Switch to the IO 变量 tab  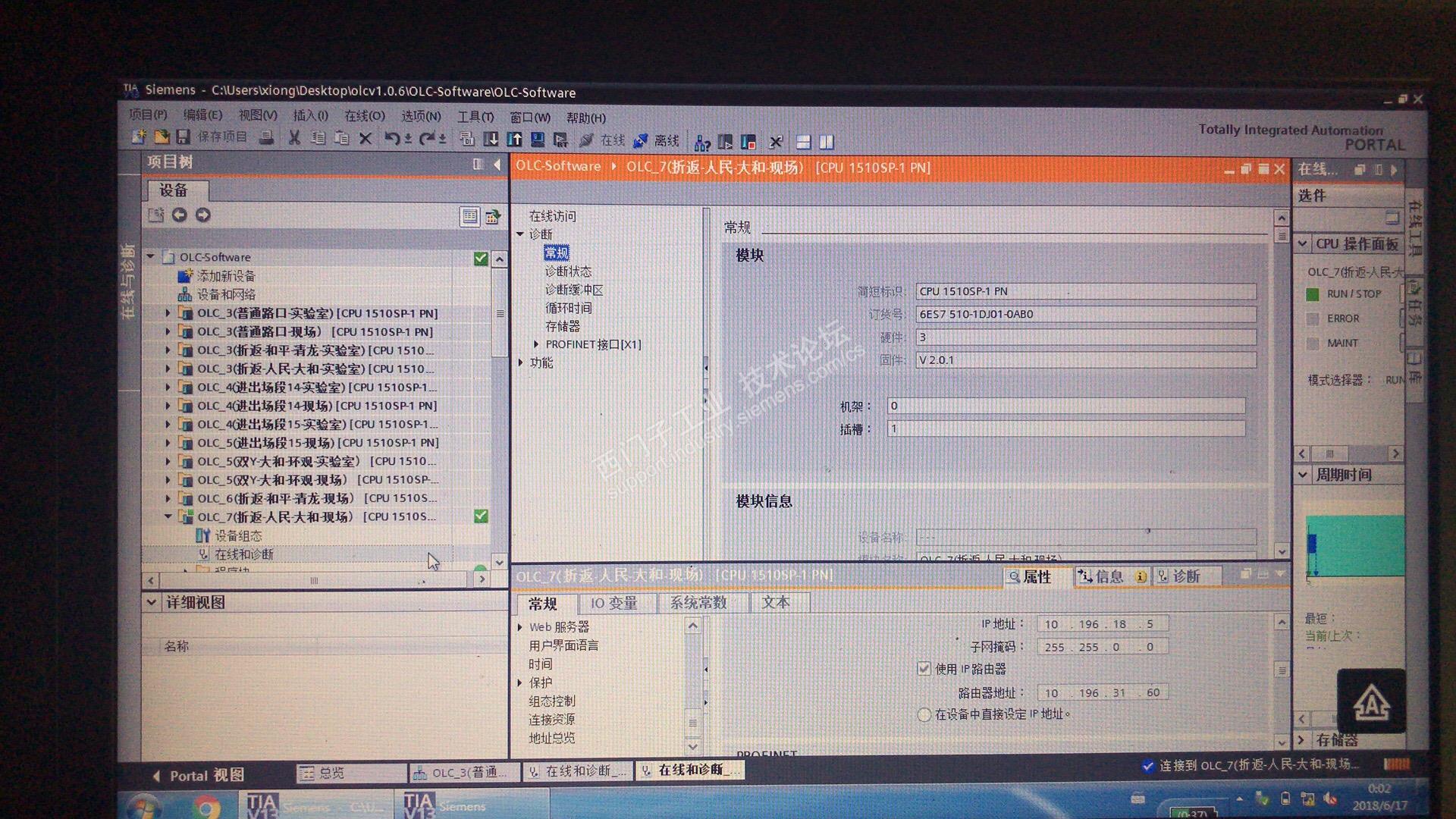[613, 604]
